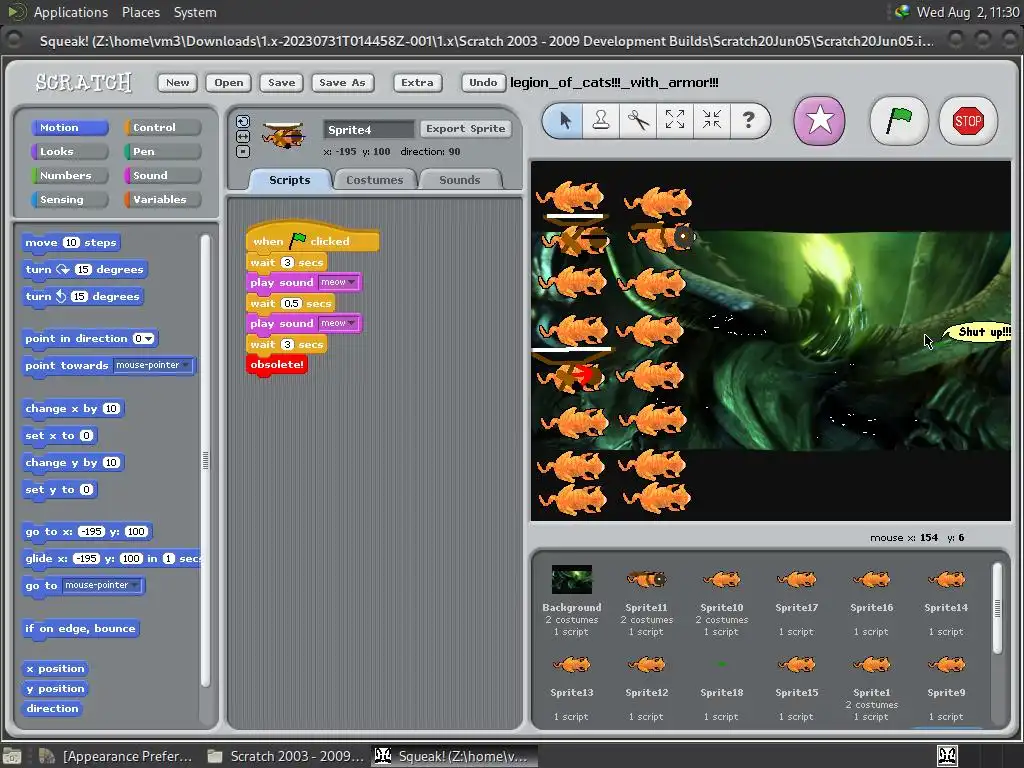This screenshot has width=1024, height=768.
Task: Select the arrow pointer tool
Action: (x=565, y=120)
